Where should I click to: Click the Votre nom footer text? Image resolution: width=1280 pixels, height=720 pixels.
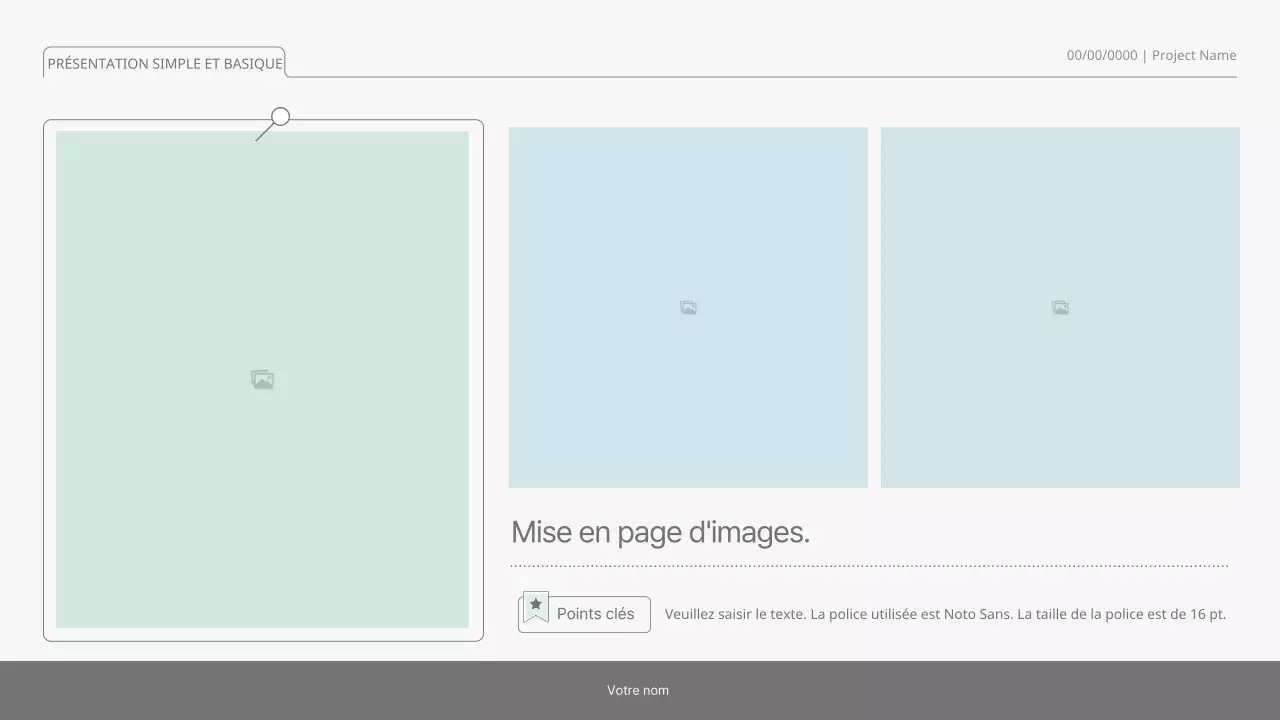click(x=638, y=690)
